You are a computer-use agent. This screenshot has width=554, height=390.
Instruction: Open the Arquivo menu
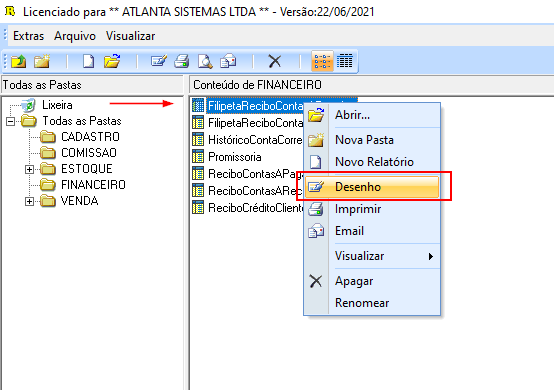pos(75,36)
